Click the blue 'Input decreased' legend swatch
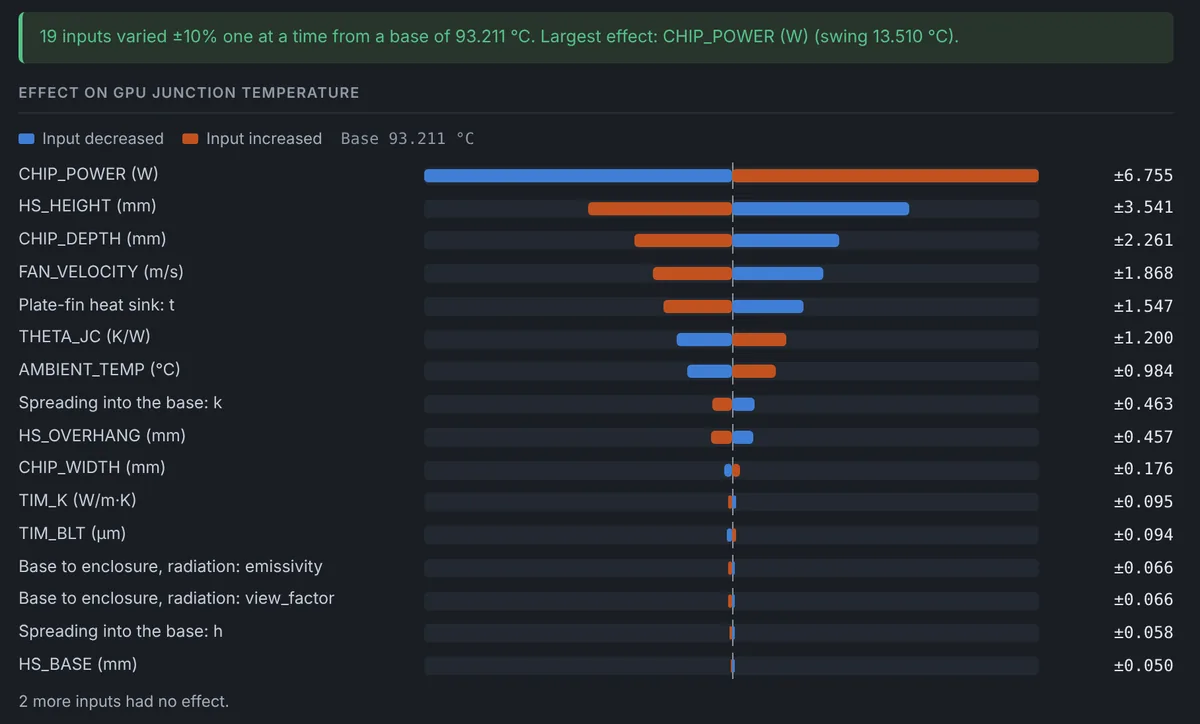The image size is (1200, 724). 27,139
